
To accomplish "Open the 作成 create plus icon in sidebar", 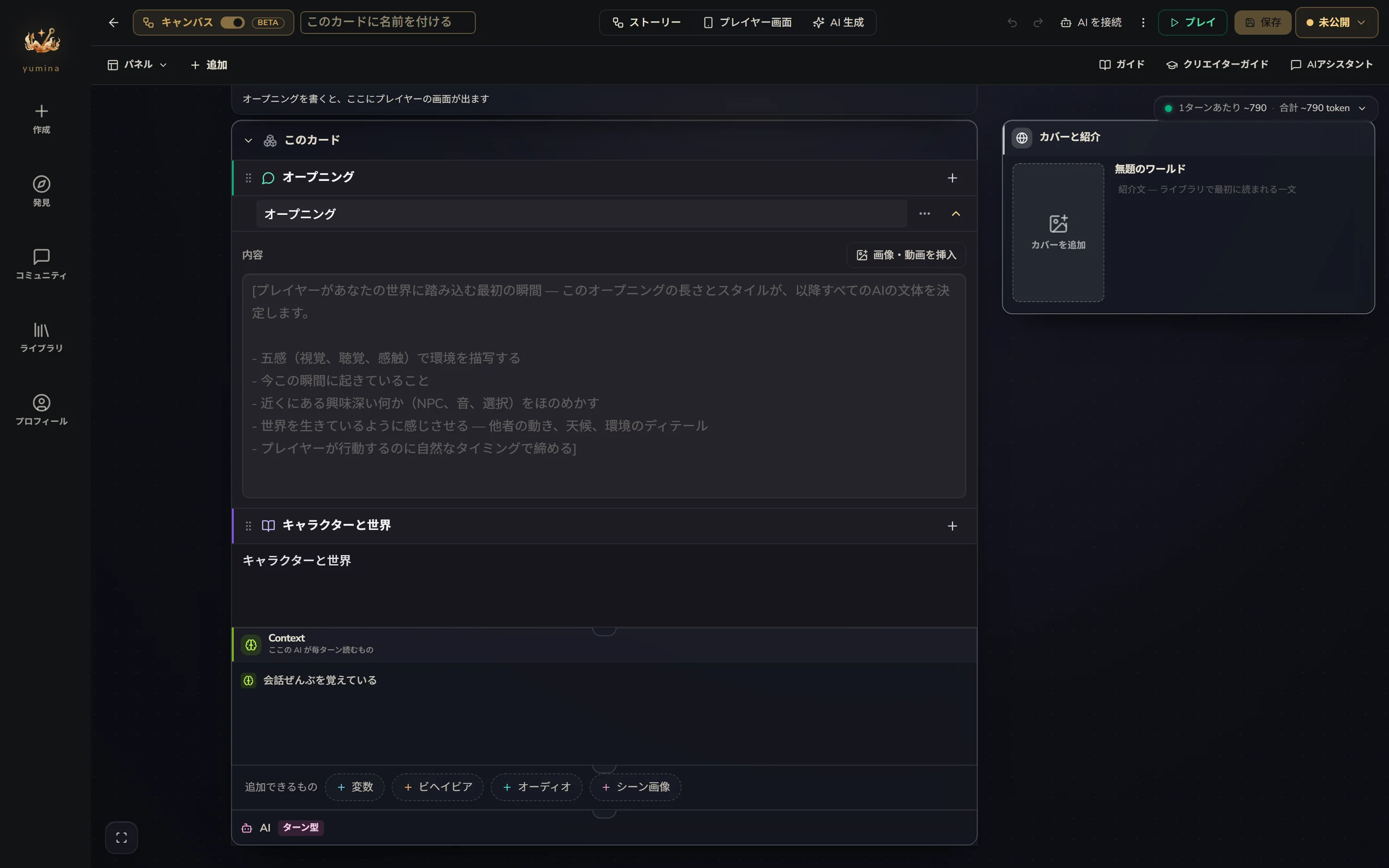I will (41, 111).
